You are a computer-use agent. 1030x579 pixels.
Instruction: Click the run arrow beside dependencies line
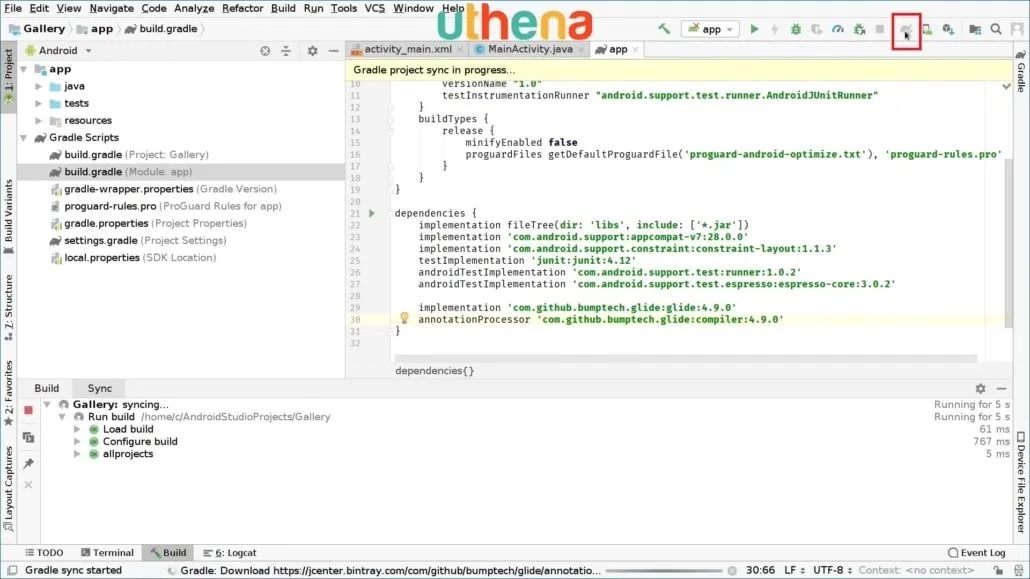click(x=372, y=214)
